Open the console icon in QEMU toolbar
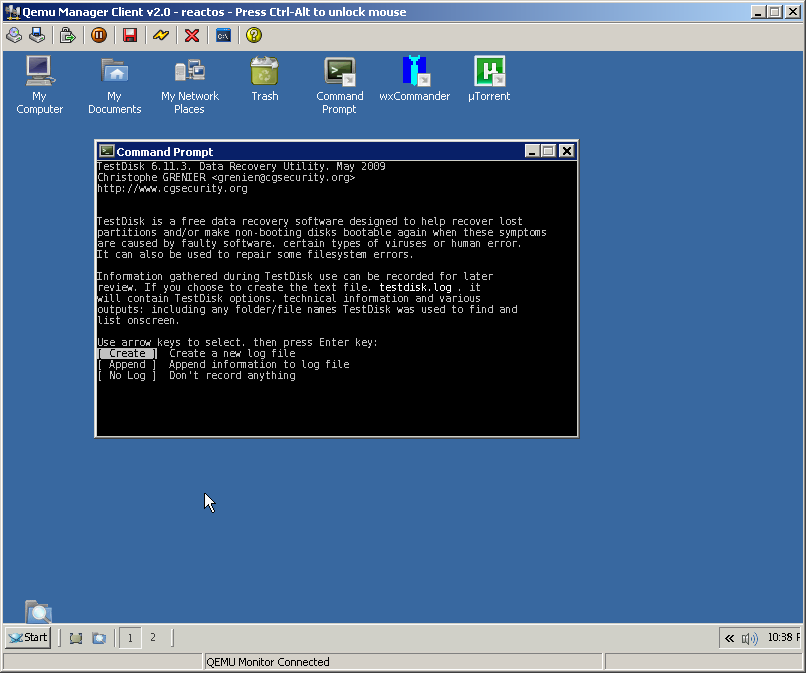This screenshot has height=673, width=806. click(x=223, y=35)
